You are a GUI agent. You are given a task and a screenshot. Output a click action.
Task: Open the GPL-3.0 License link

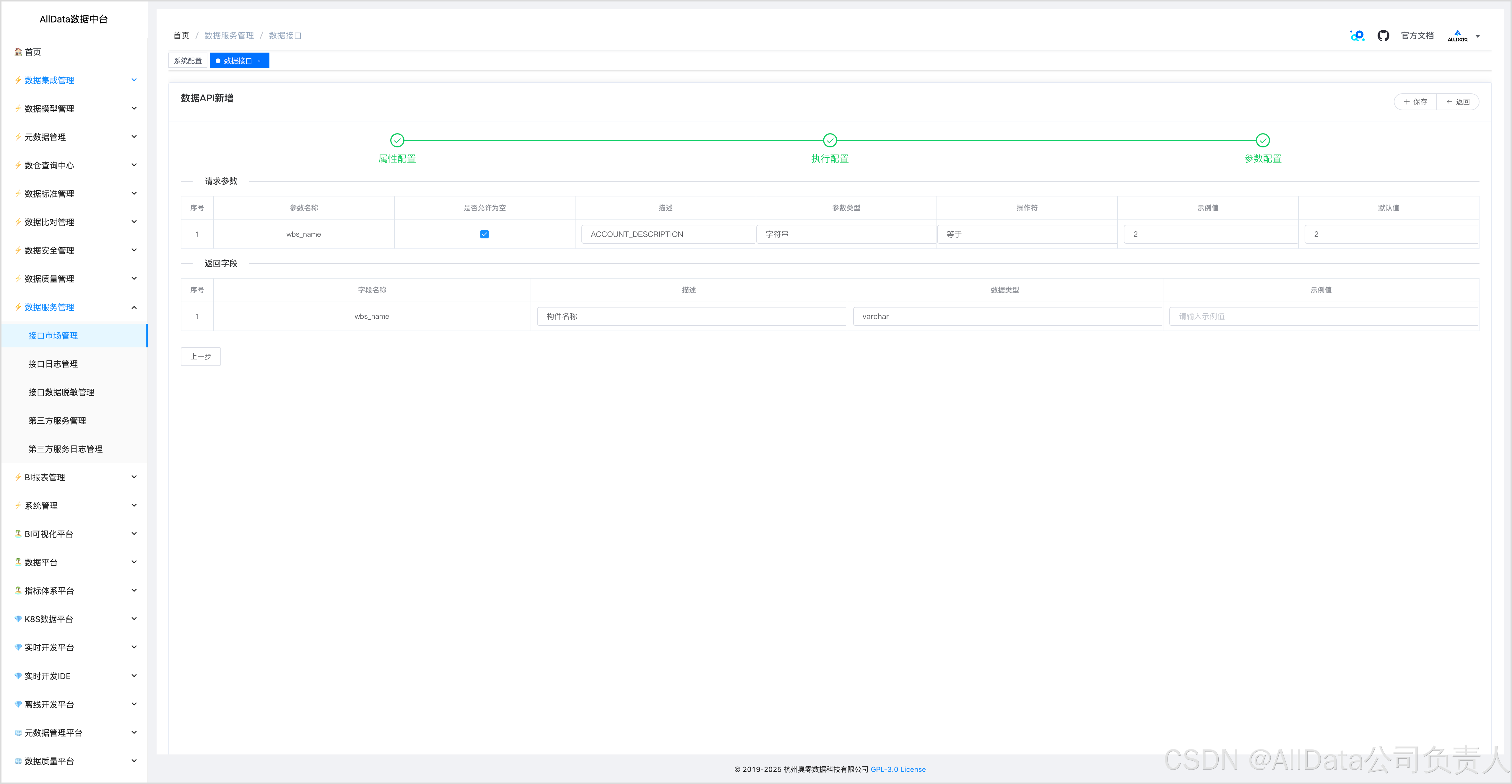pyautogui.click(x=898, y=769)
